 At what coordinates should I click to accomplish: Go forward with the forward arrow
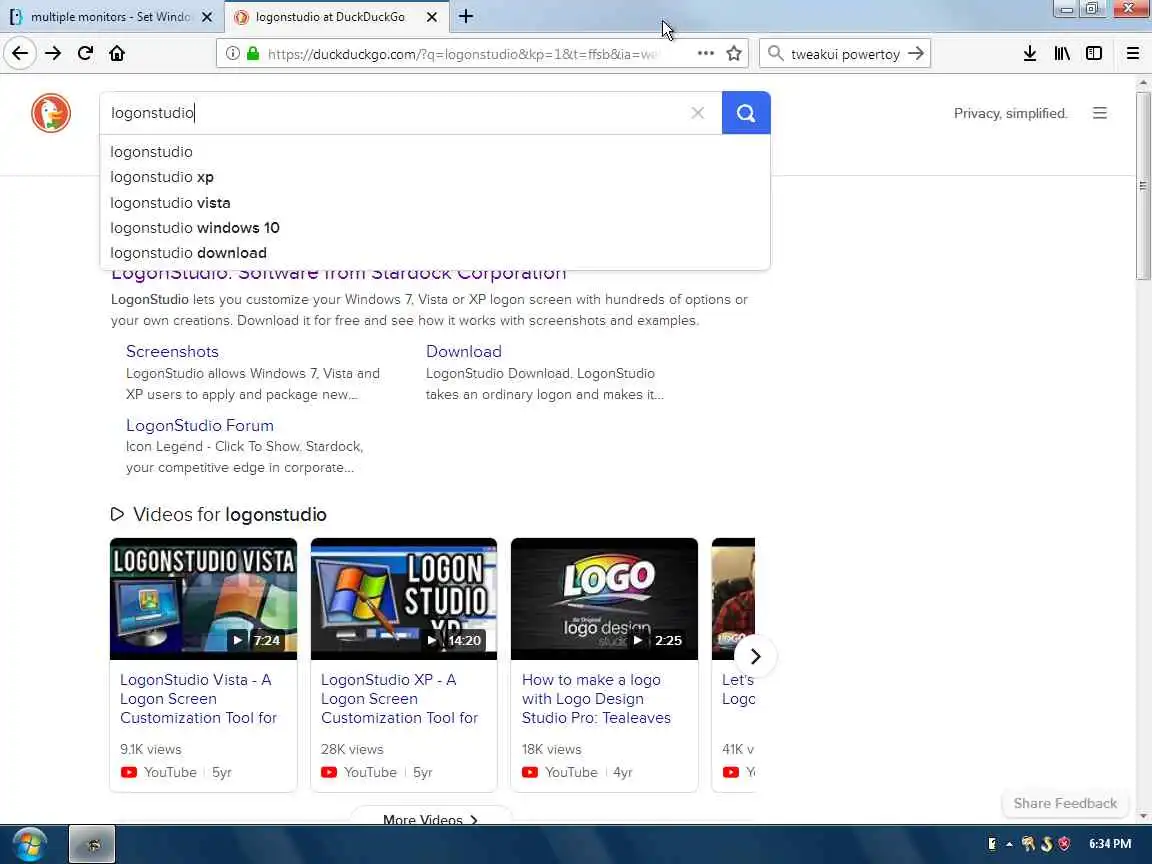tap(53, 54)
